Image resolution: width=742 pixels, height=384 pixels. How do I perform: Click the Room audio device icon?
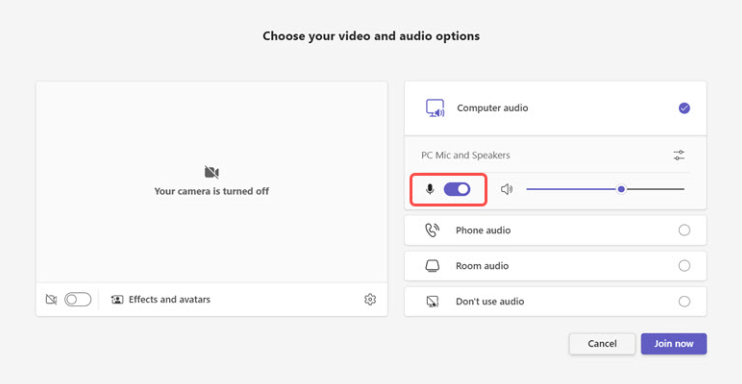point(432,266)
